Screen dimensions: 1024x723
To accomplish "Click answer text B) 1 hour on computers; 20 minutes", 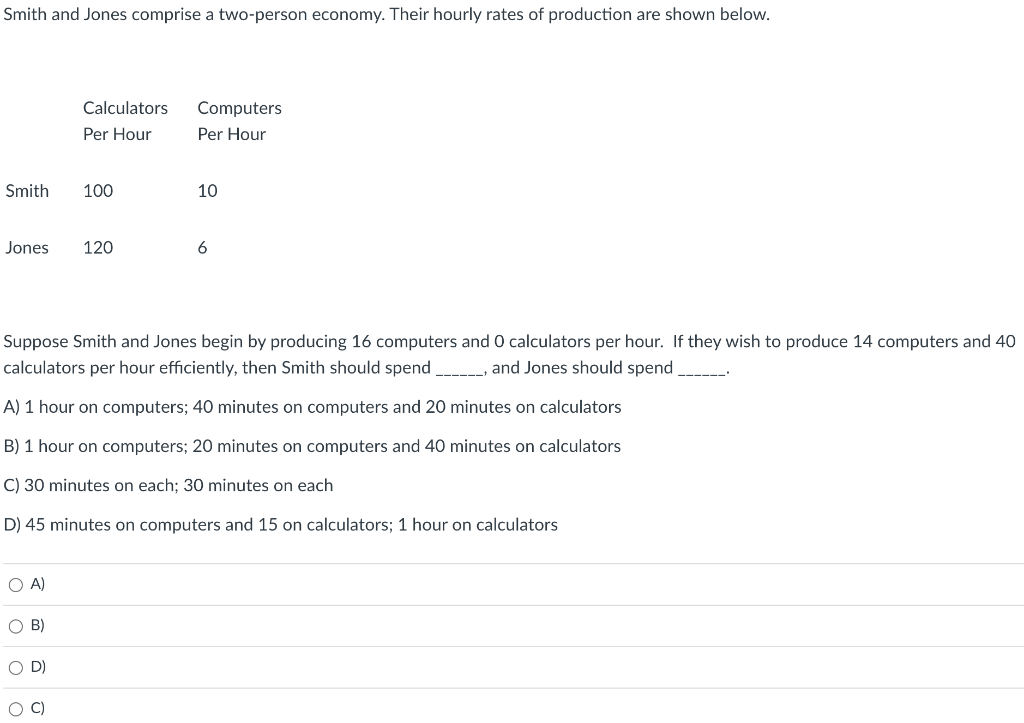I will point(312,446).
